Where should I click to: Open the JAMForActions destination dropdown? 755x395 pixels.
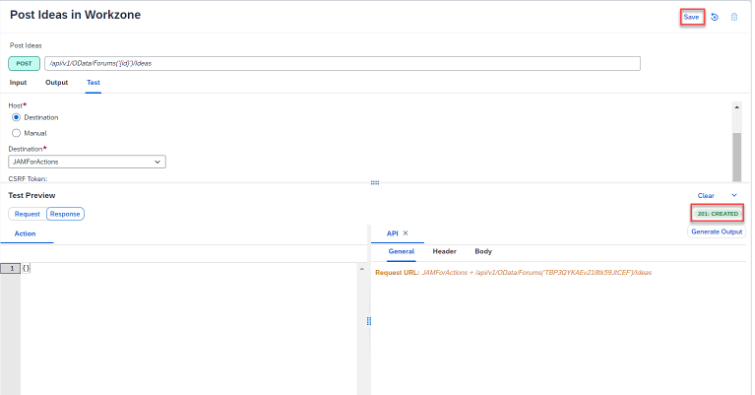[87, 162]
